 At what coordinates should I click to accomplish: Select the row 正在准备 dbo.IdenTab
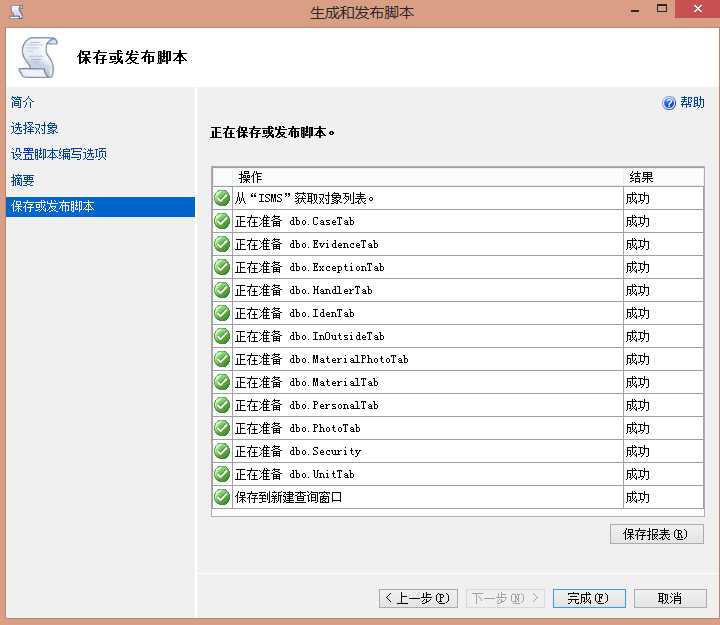[x=458, y=313]
